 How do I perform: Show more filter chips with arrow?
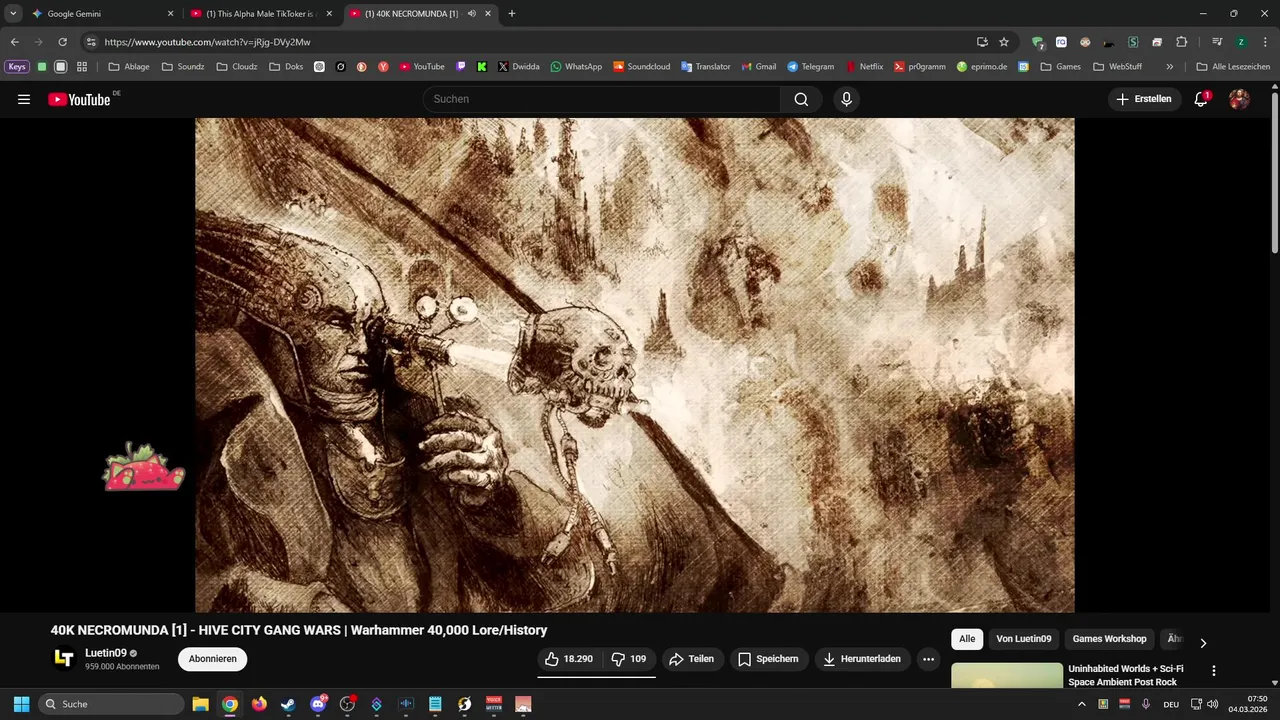tap(1203, 642)
